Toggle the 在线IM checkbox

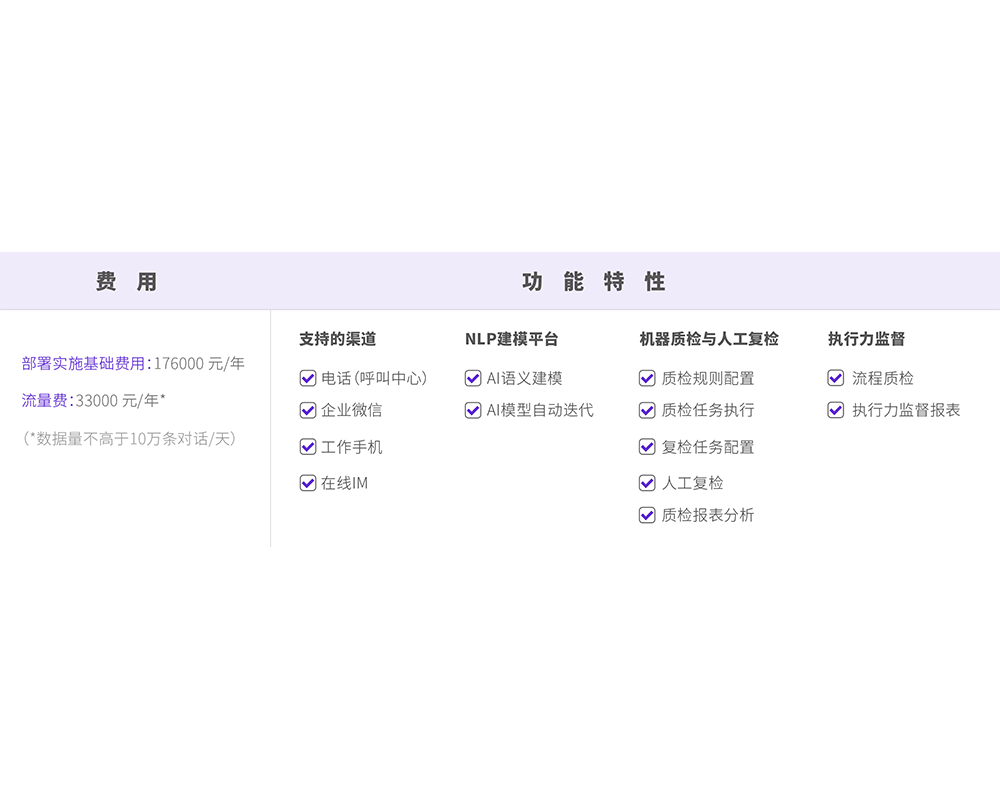point(307,482)
